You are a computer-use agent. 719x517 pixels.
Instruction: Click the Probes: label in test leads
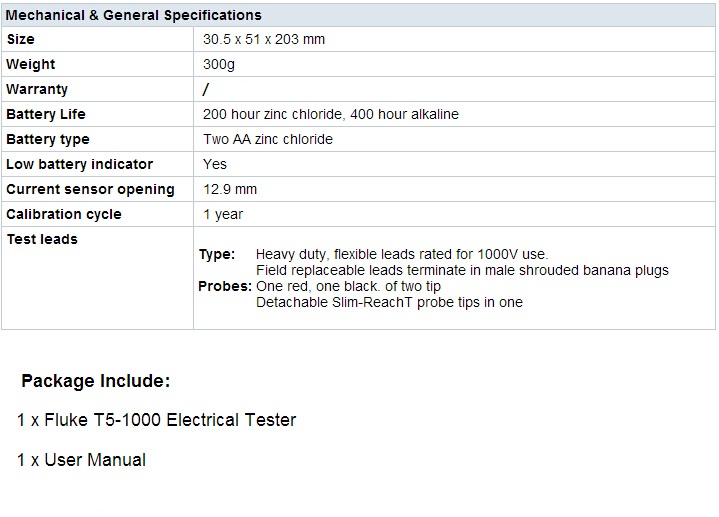pyautogui.click(x=225, y=286)
